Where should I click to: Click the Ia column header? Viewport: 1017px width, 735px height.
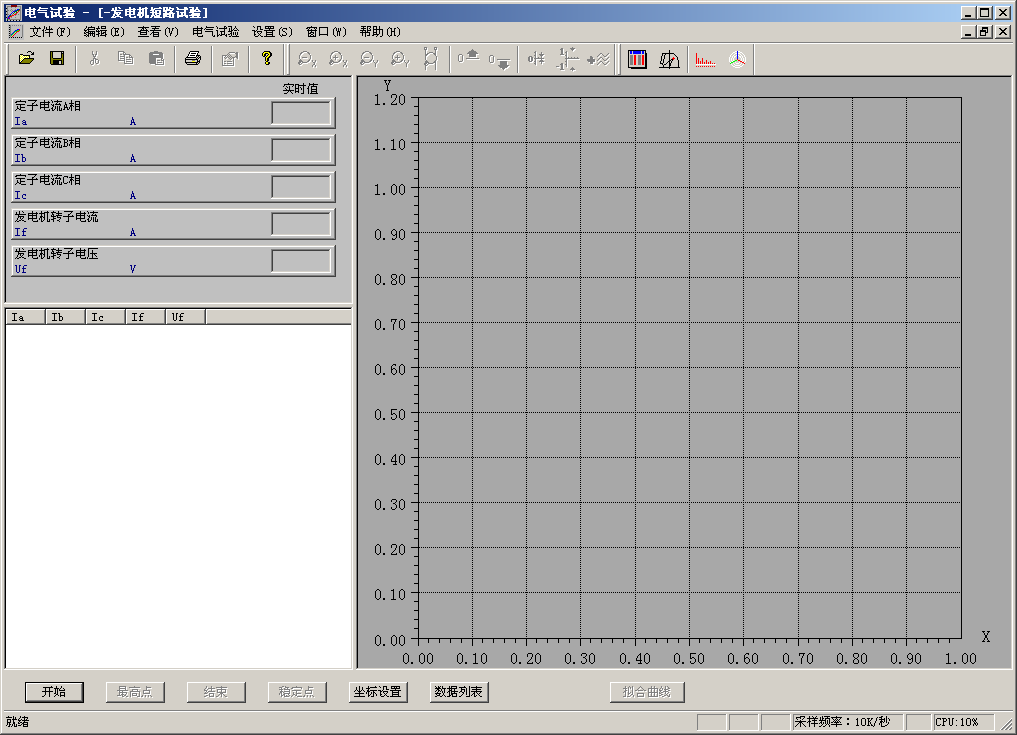(x=25, y=317)
